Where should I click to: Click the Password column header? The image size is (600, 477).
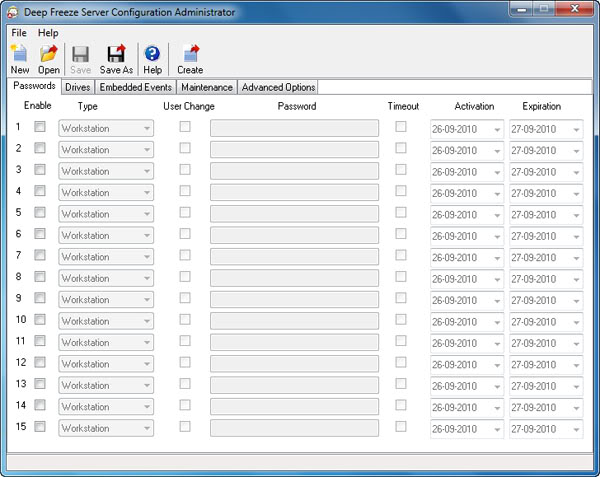(x=297, y=106)
